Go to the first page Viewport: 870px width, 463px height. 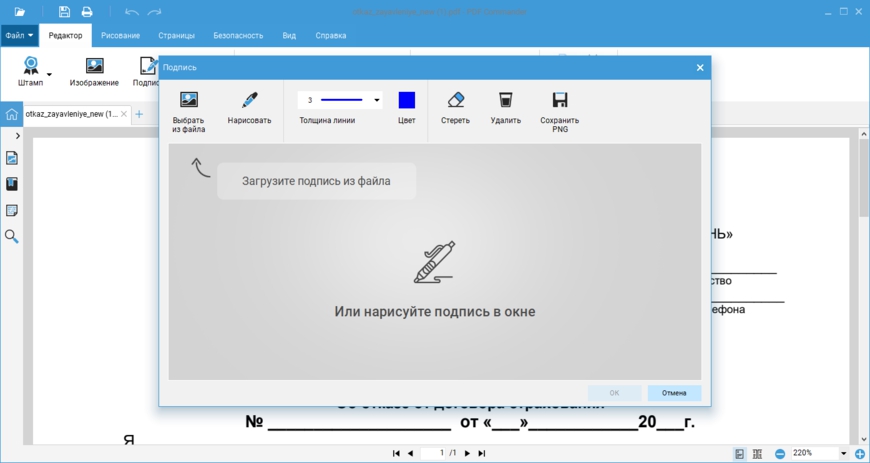(396, 453)
